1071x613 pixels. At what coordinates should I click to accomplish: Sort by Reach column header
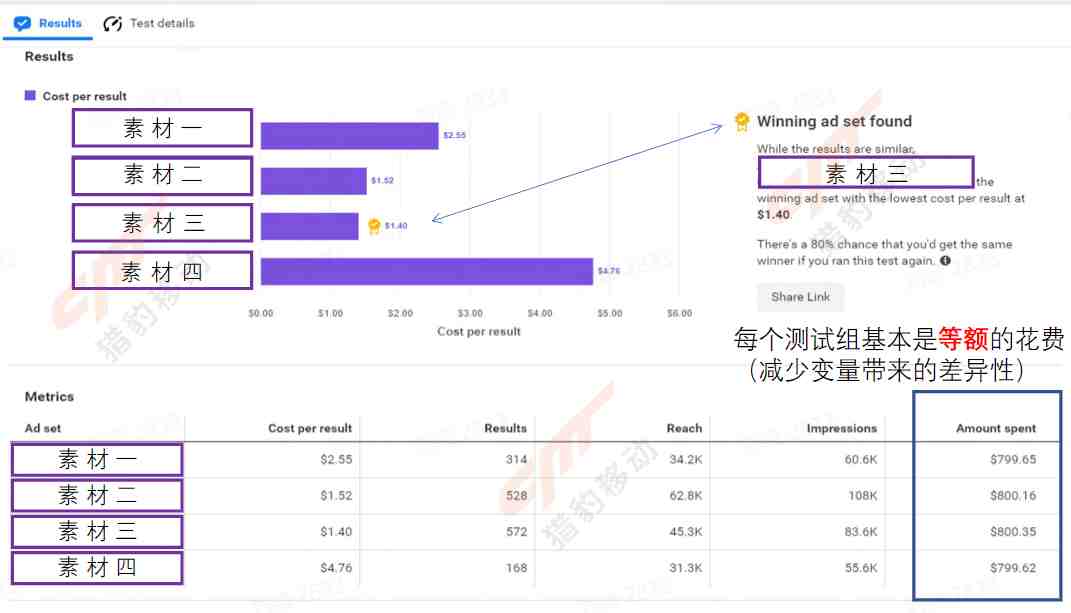[684, 428]
